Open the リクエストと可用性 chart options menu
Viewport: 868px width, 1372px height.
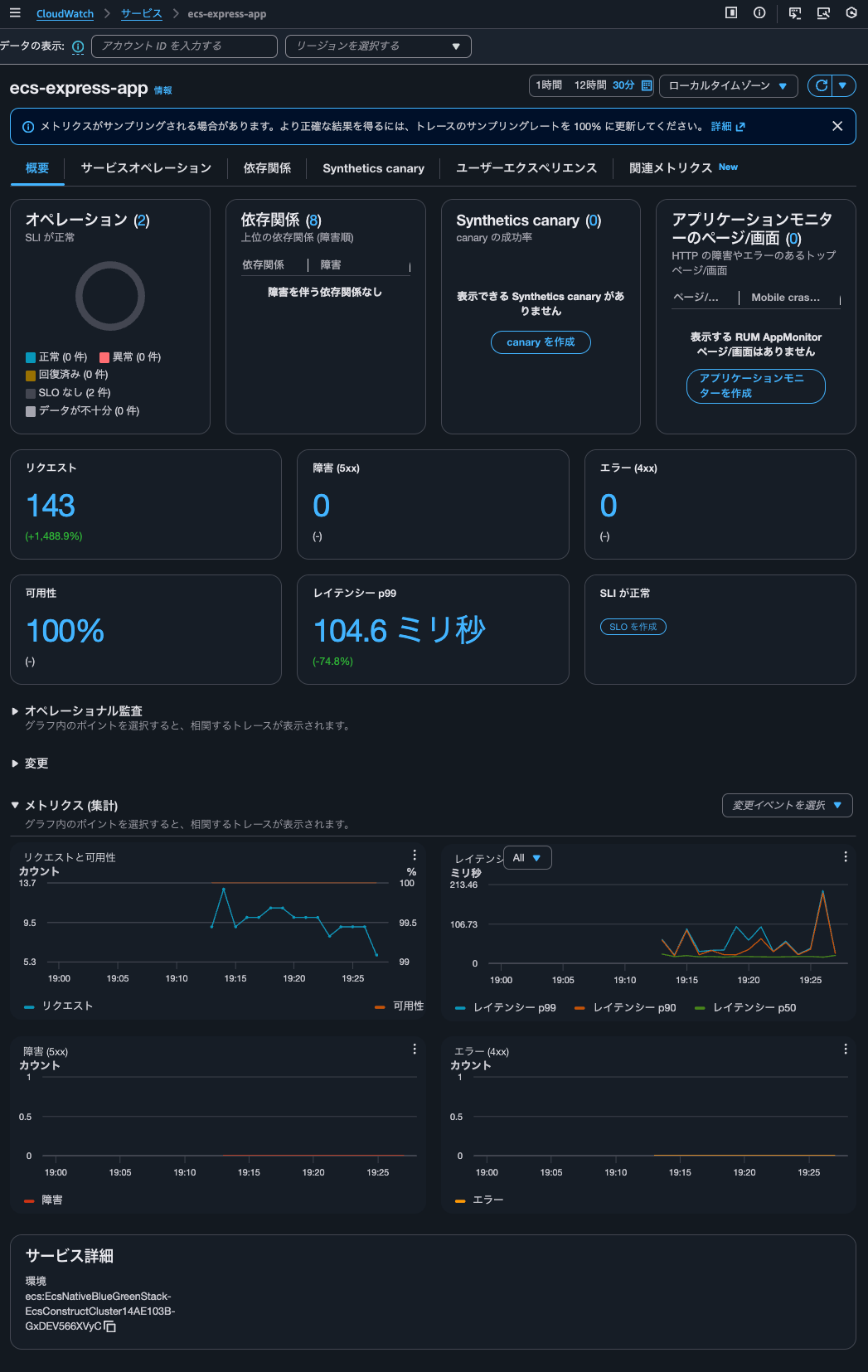pos(415,855)
